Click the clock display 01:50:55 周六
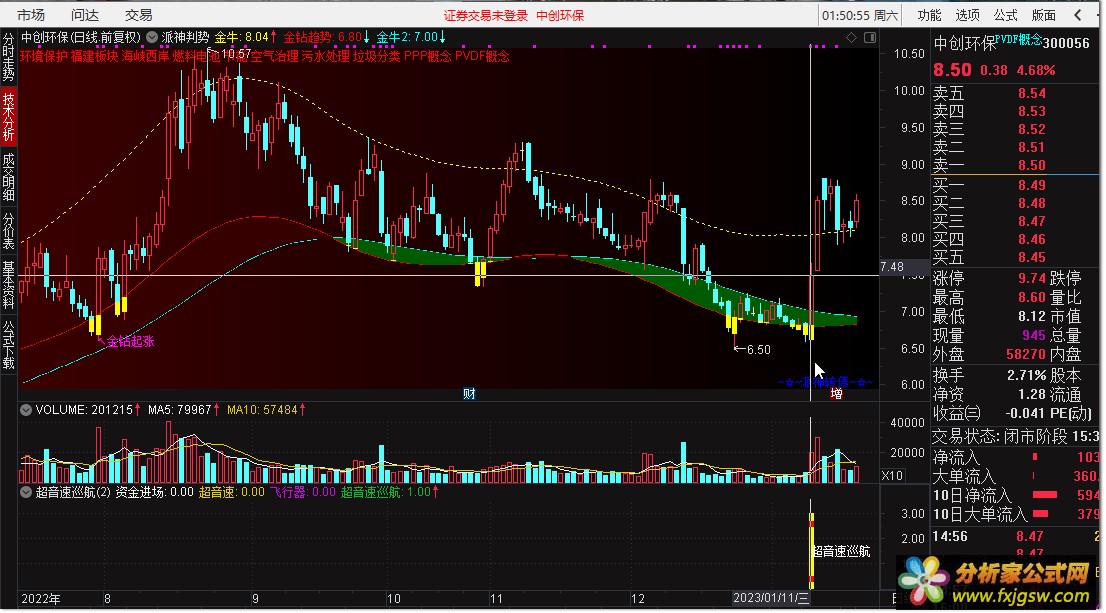The width and height of the screenshot is (1106, 613). [x=860, y=16]
